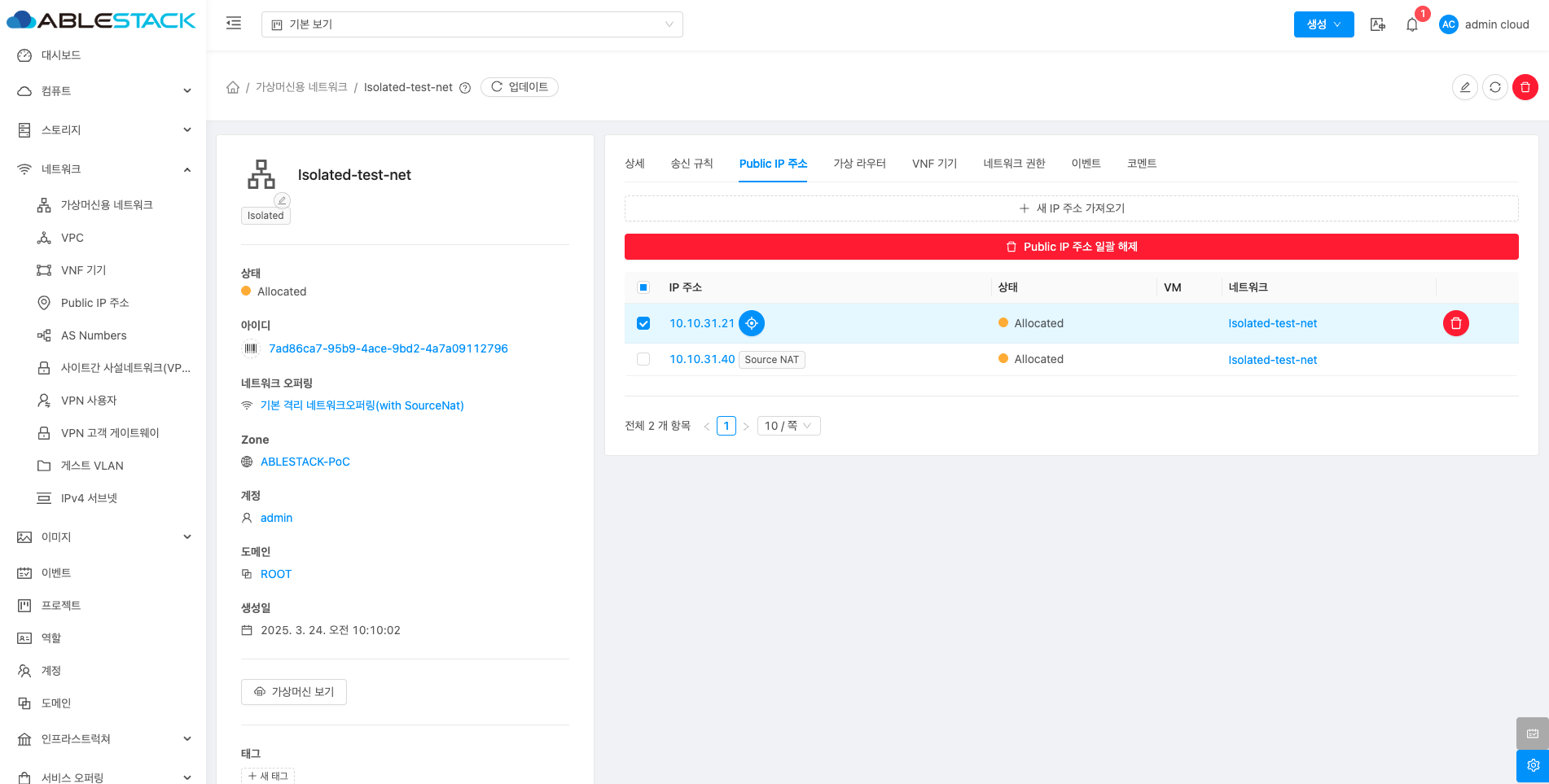
Task: Click the home breadcrumb icon
Action: tap(233, 87)
